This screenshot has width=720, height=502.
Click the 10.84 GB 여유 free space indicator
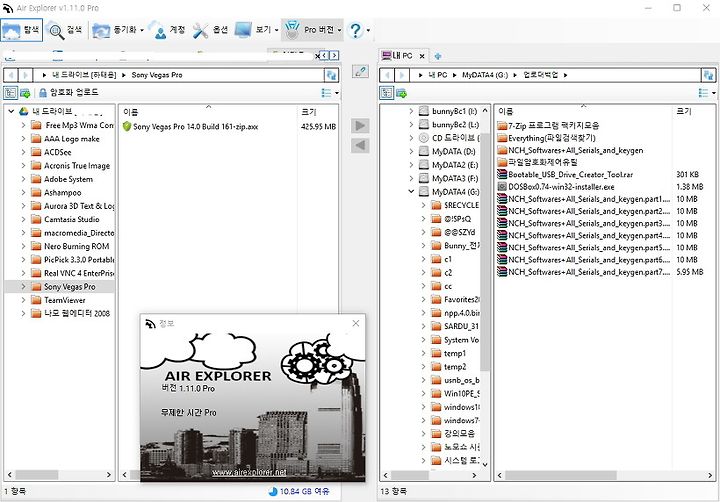point(299,491)
